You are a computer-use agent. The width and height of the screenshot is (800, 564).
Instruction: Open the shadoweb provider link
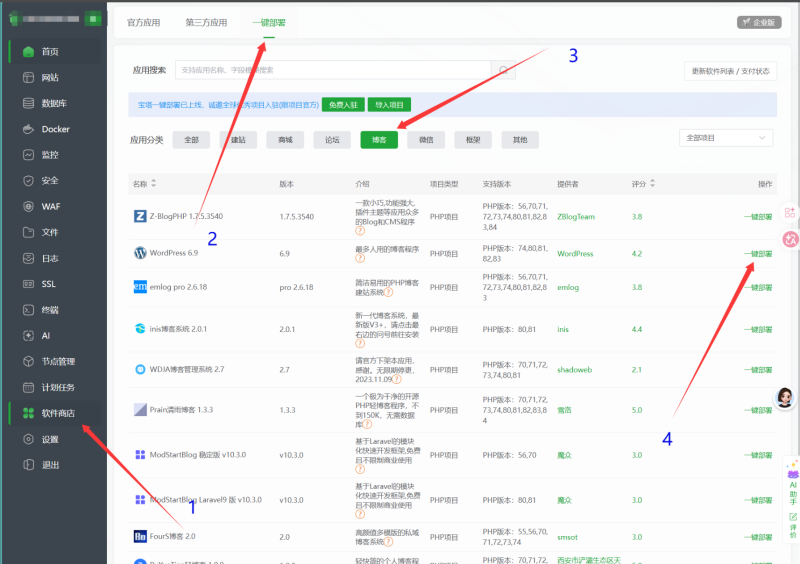(x=574, y=370)
